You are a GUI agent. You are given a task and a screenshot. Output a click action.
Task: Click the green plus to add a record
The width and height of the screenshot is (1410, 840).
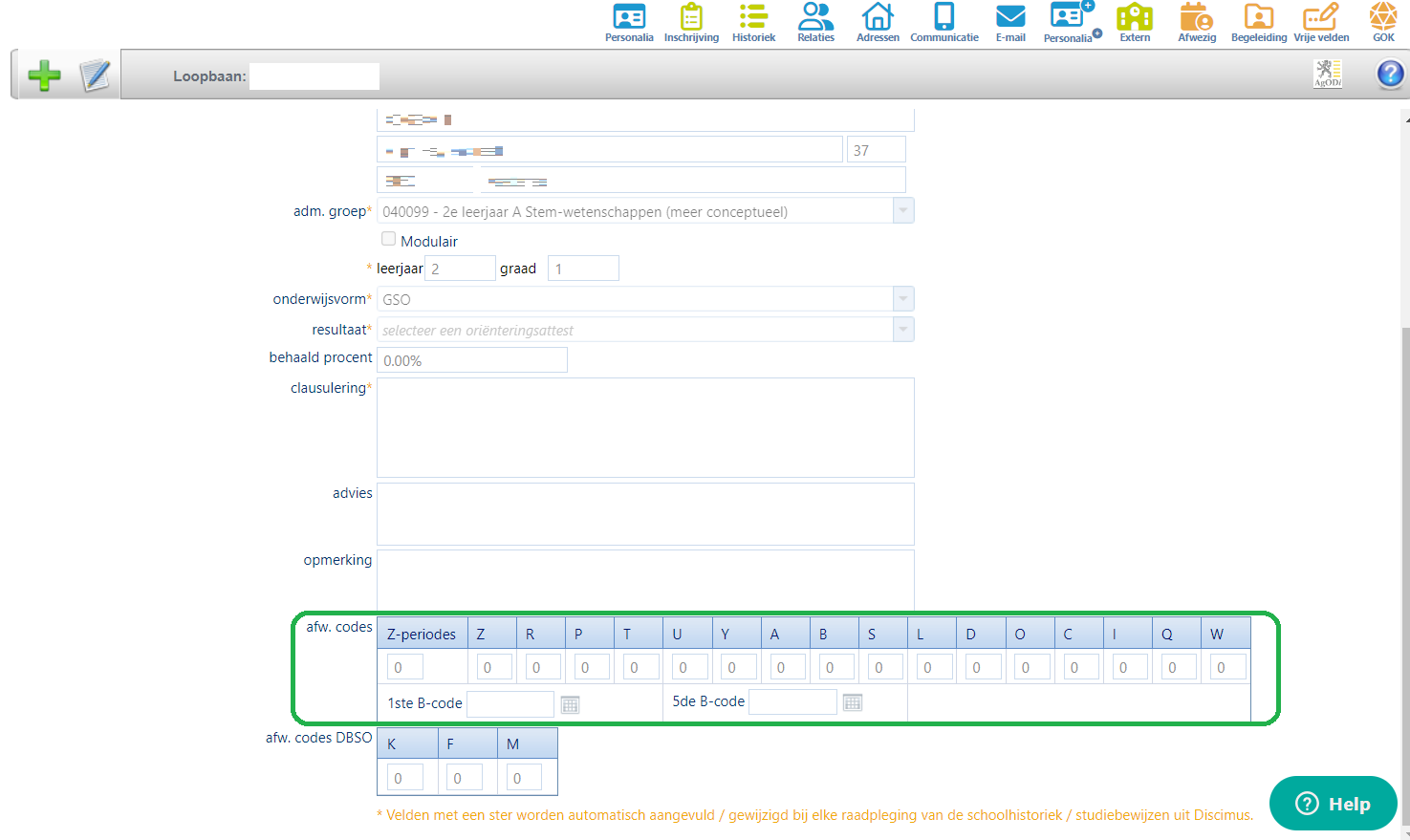click(x=44, y=75)
